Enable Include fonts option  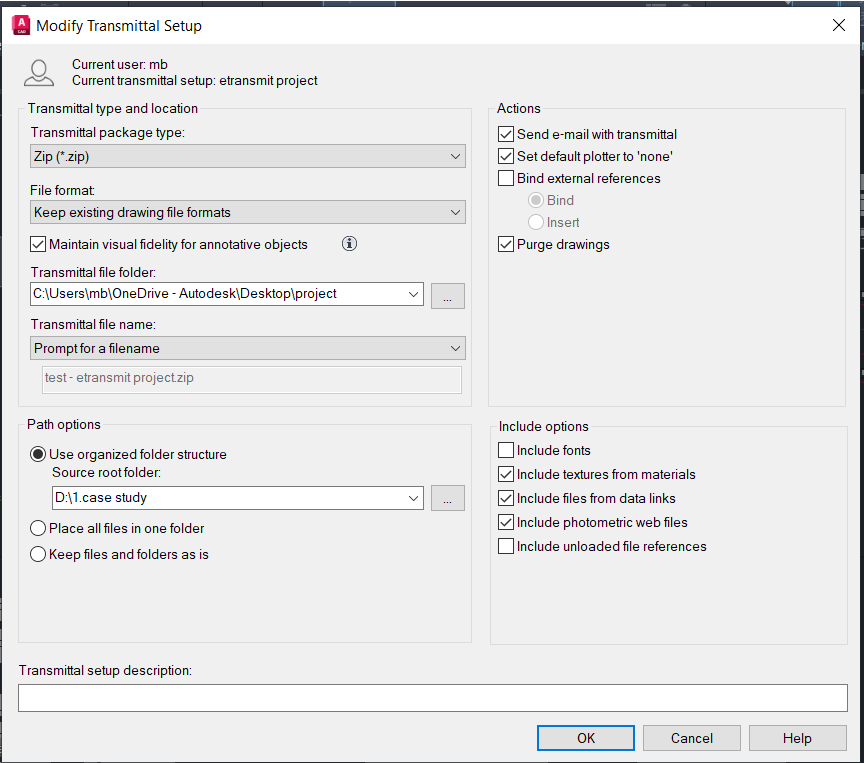tap(506, 450)
